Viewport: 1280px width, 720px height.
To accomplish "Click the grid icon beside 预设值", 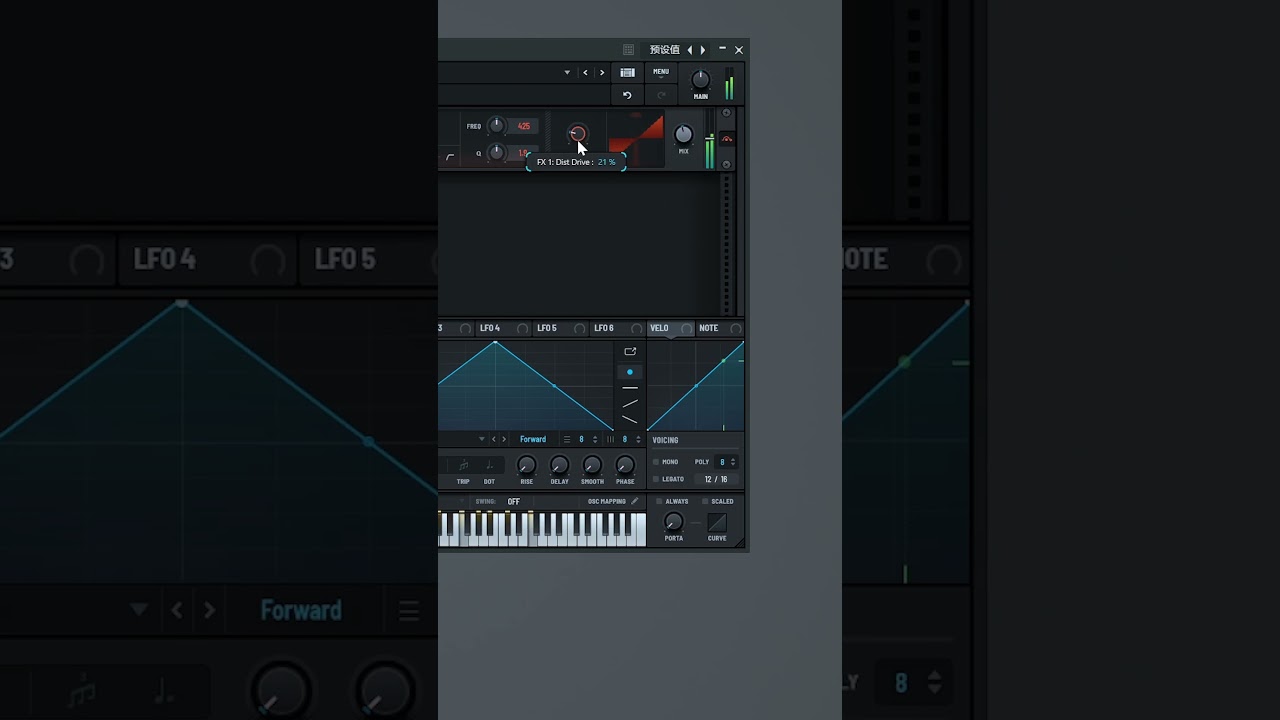I will [628, 50].
